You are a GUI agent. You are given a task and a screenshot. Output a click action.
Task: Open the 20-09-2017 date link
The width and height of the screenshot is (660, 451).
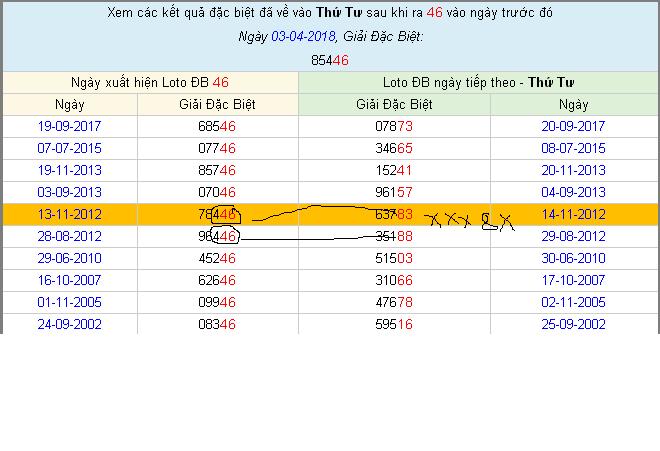[x=574, y=126]
